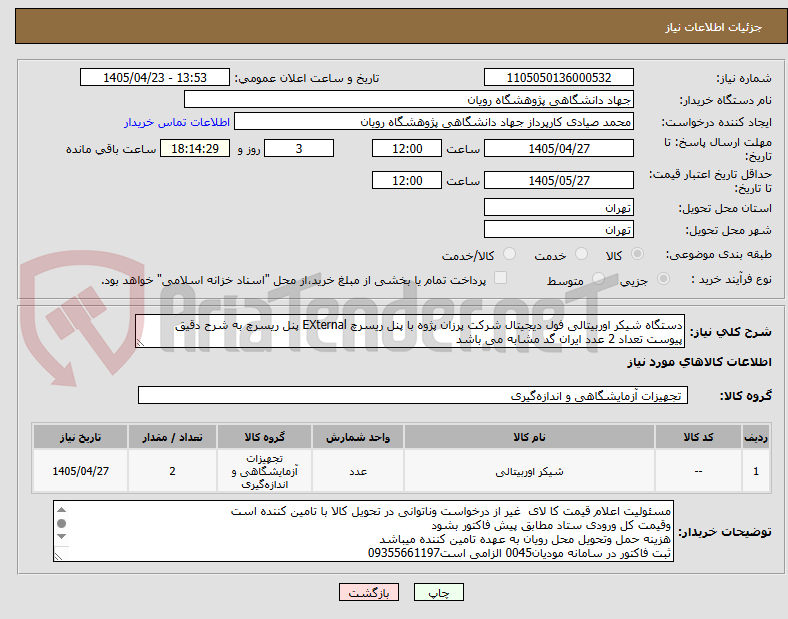
Task: Click scrollbar thumb in buyer notes box
Action: coord(61,524)
